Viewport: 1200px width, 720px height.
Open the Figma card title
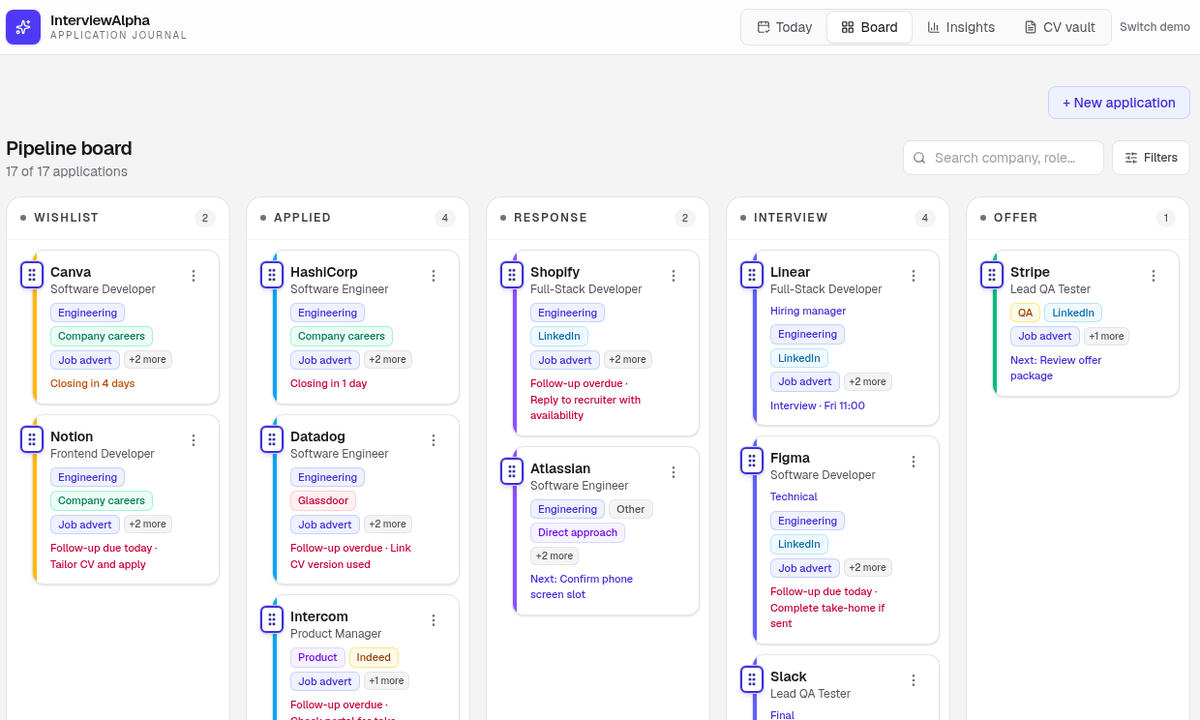click(x=790, y=458)
